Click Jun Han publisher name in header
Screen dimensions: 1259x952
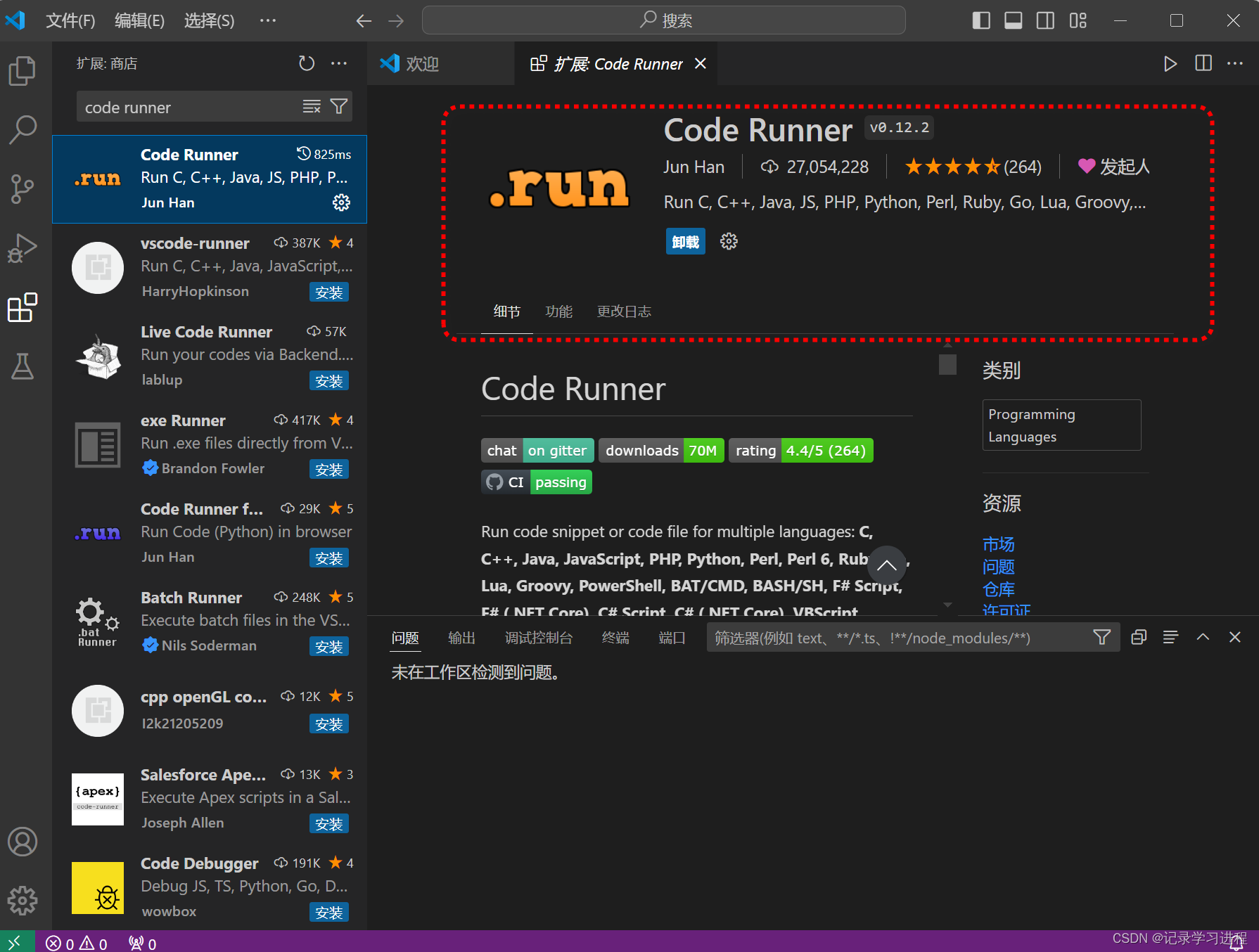pos(694,167)
